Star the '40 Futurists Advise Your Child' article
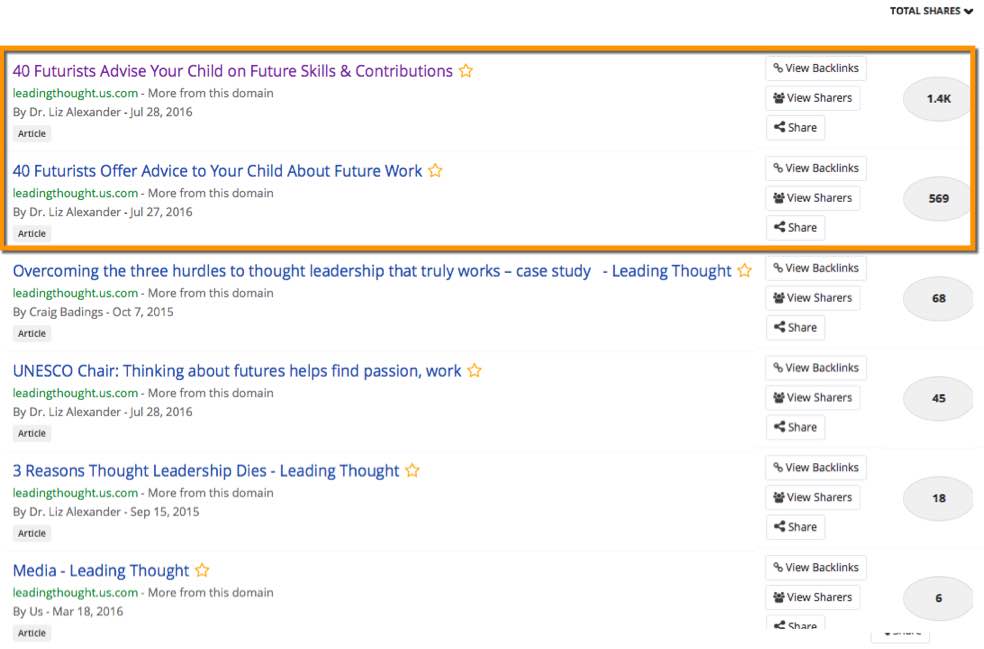The width and height of the screenshot is (984, 649). (x=466, y=71)
